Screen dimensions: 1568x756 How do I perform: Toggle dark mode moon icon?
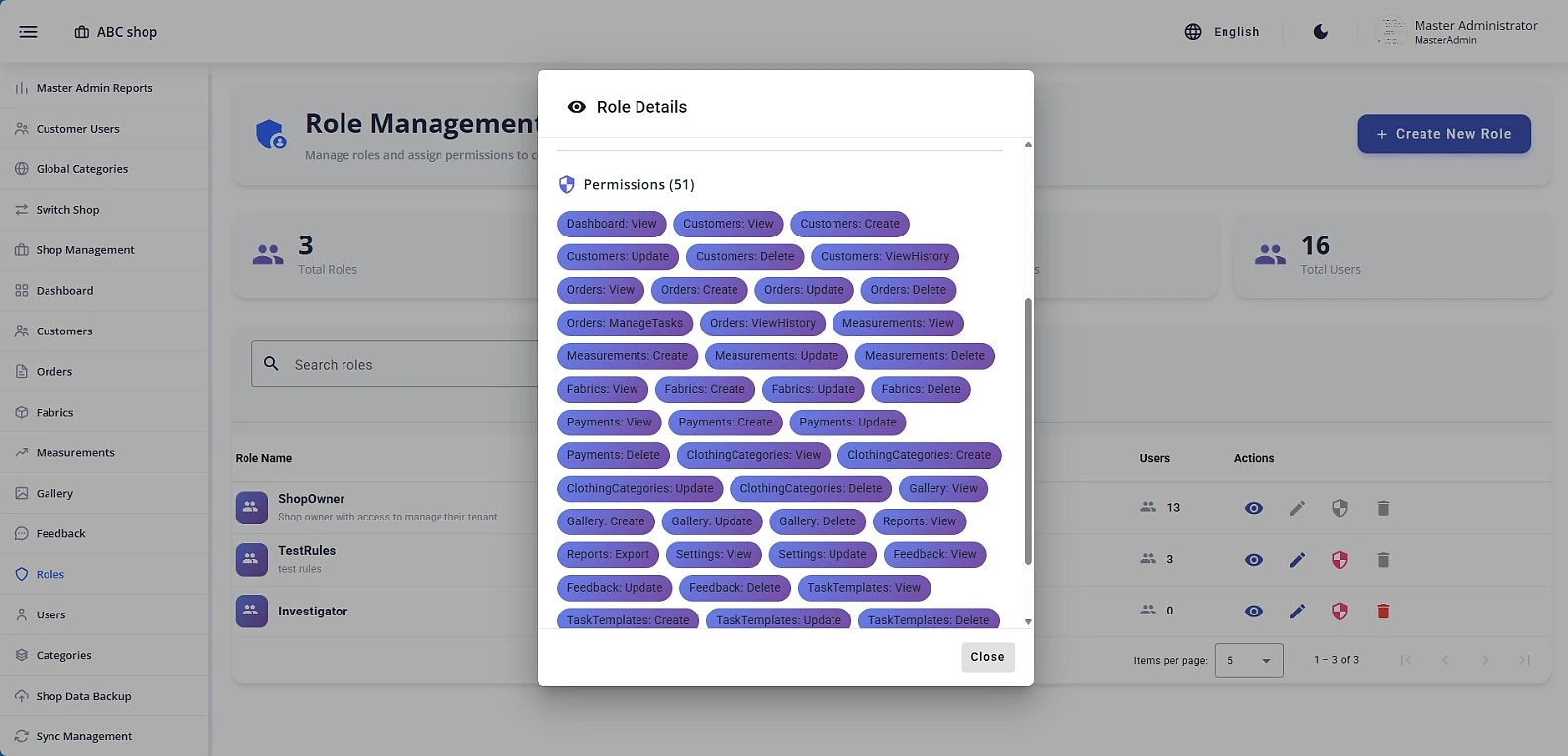1321,32
